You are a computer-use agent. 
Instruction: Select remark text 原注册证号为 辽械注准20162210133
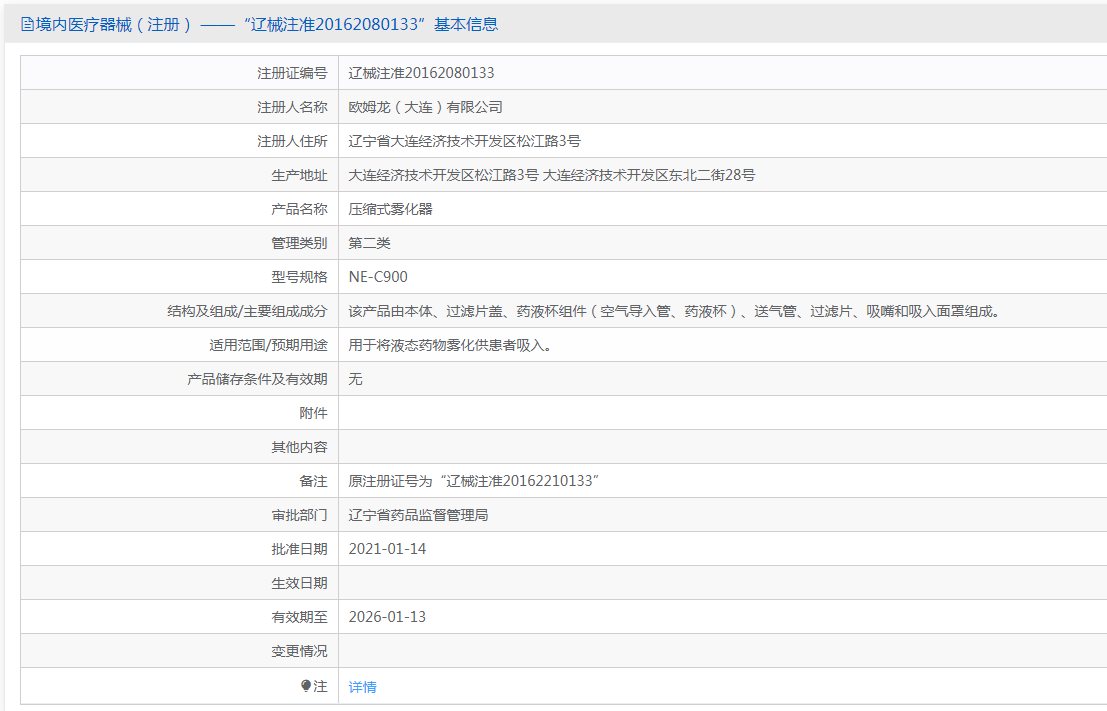point(474,481)
